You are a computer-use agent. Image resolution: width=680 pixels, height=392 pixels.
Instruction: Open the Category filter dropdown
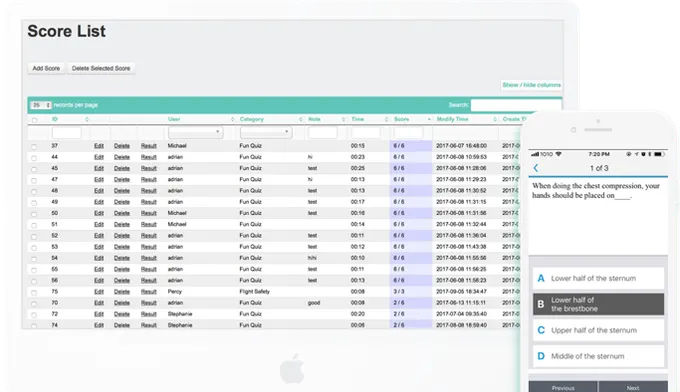coord(266,132)
